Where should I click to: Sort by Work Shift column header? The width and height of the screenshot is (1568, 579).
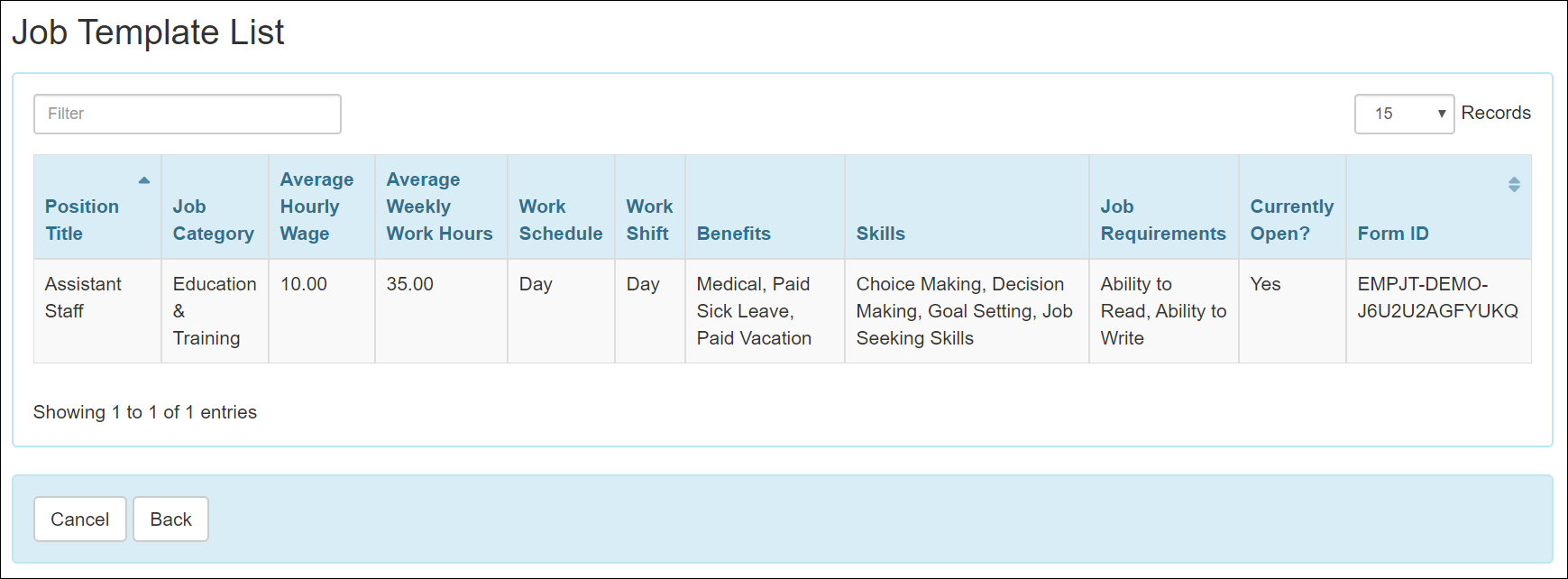[649, 219]
